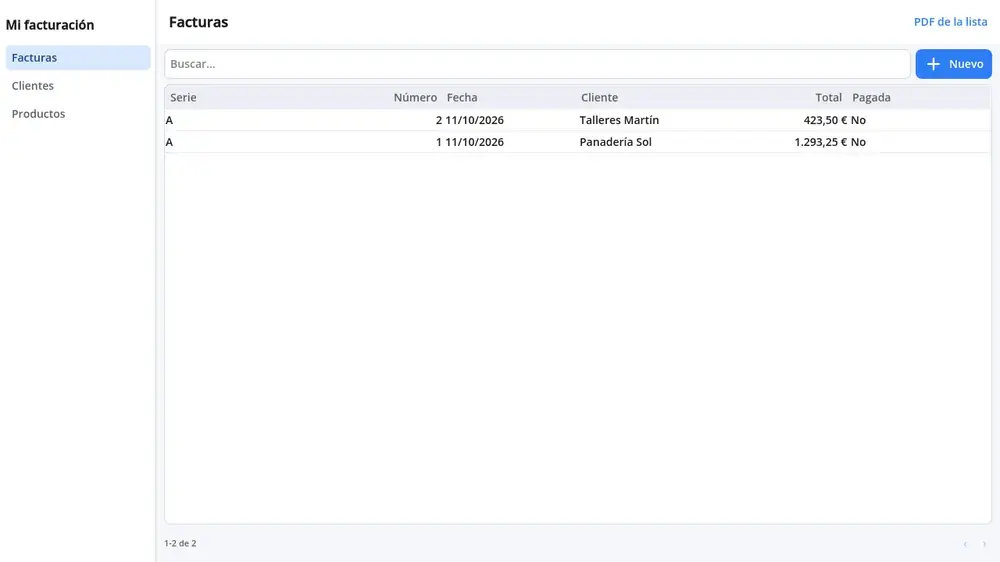The width and height of the screenshot is (1000, 562).
Task: Sort by the Pagada column header
Action: [871, 98]
